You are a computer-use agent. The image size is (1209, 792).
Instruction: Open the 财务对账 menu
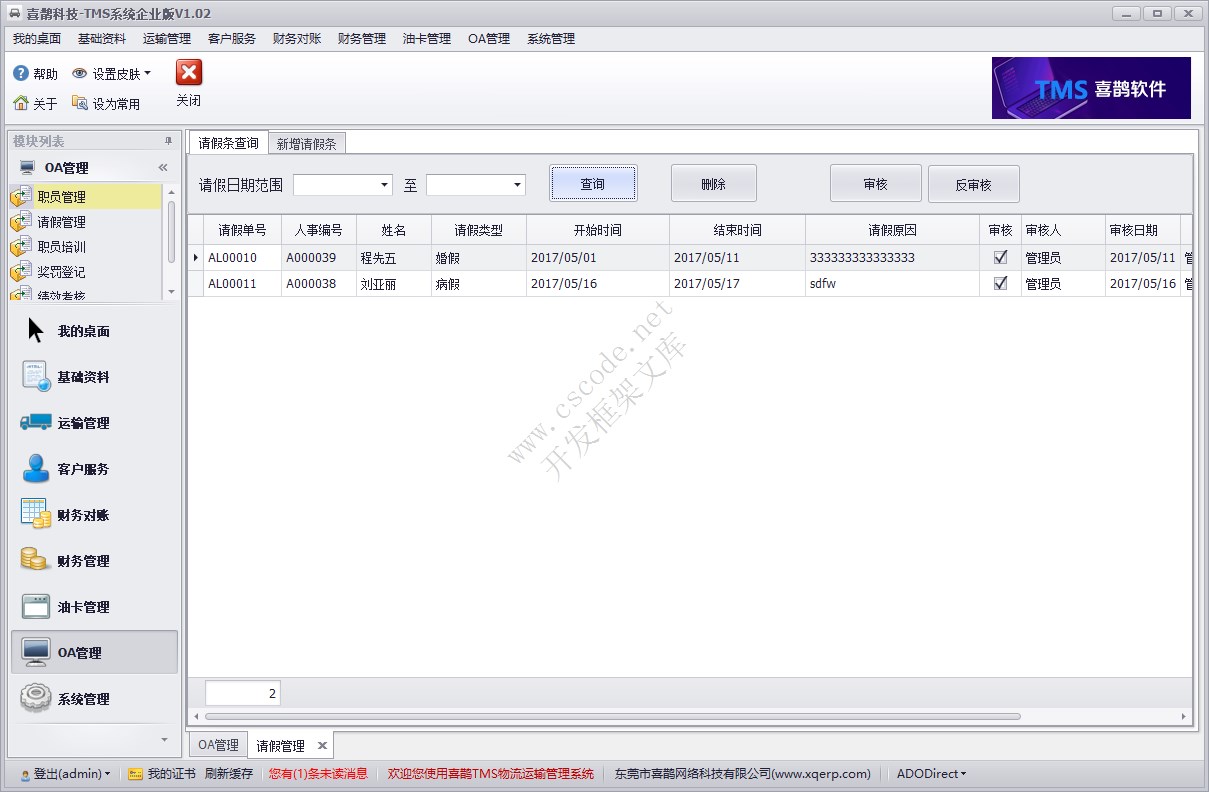click(x=297, y=39)
